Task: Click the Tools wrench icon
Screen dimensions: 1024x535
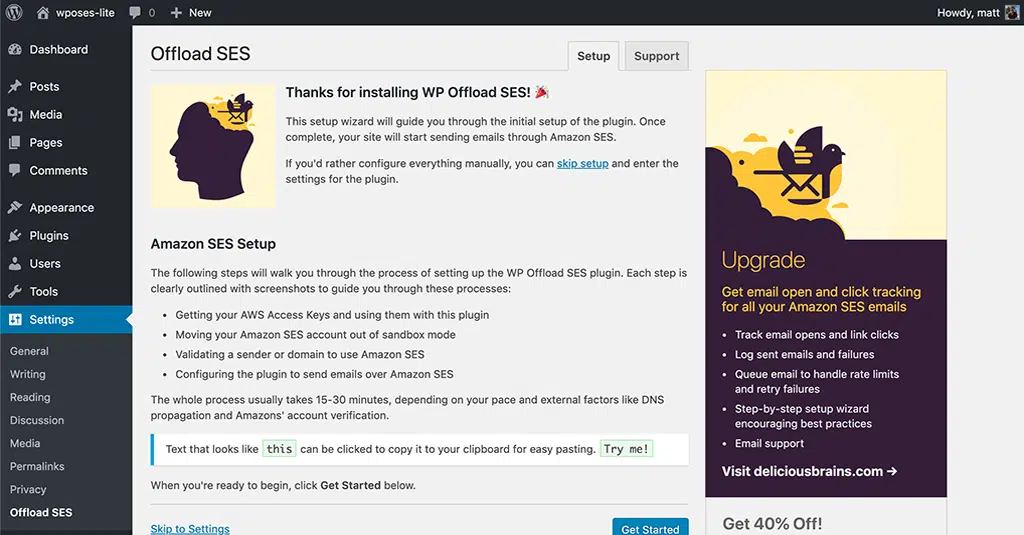Action: pos(15,291)
